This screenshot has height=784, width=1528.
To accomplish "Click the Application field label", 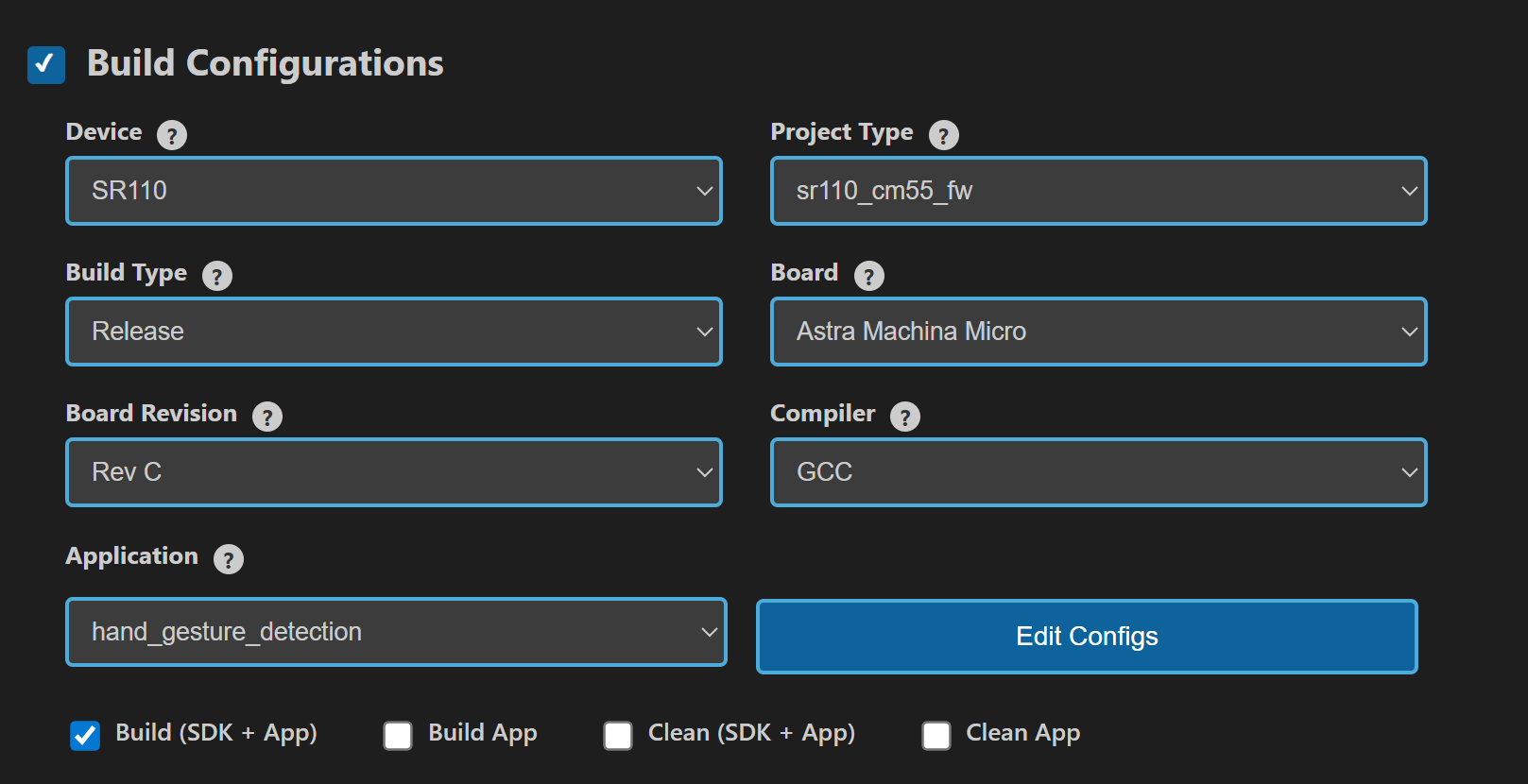I will tap(132, 556).
